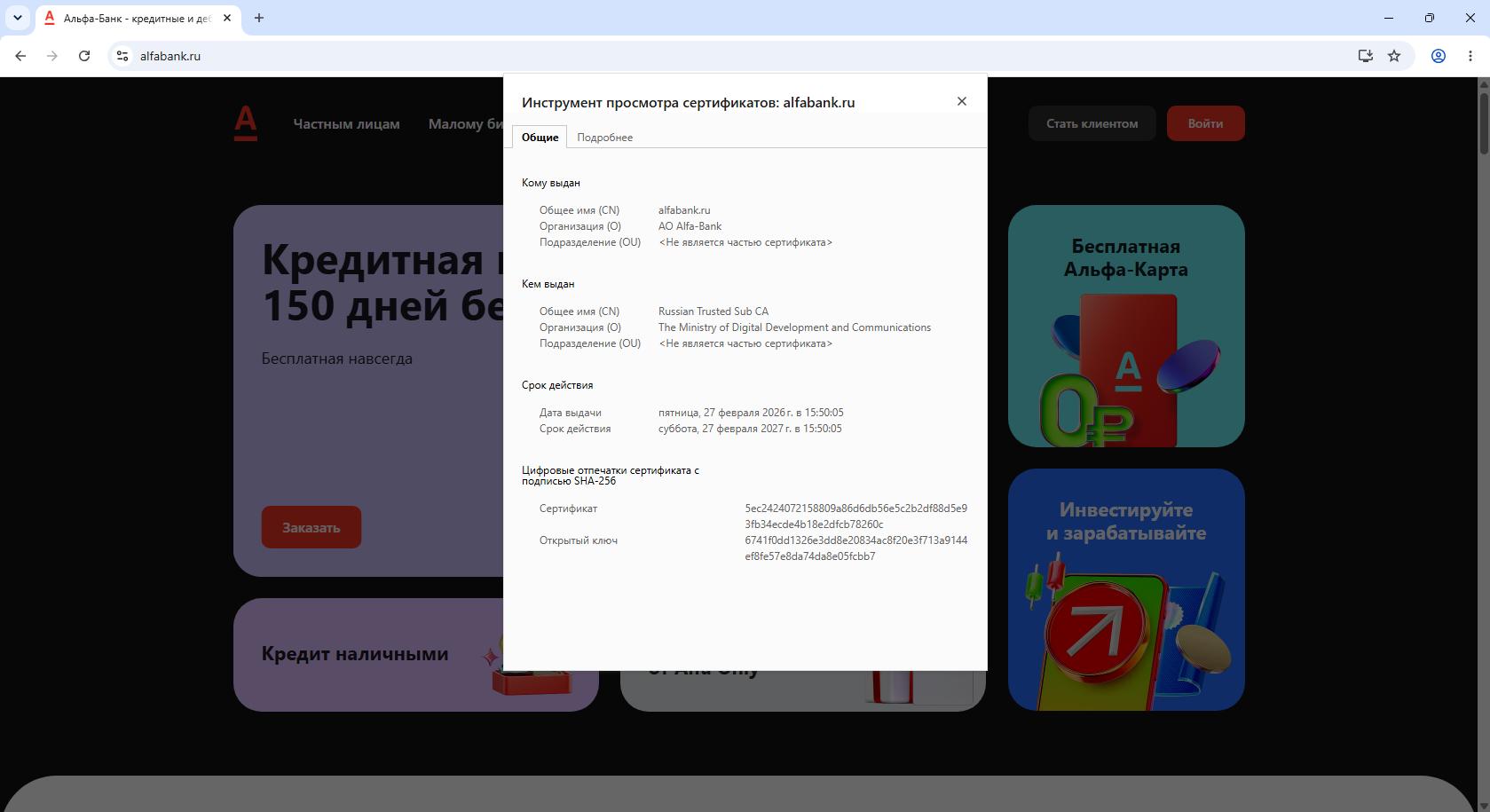Open the Chrome profile menu

[1439, 56]
